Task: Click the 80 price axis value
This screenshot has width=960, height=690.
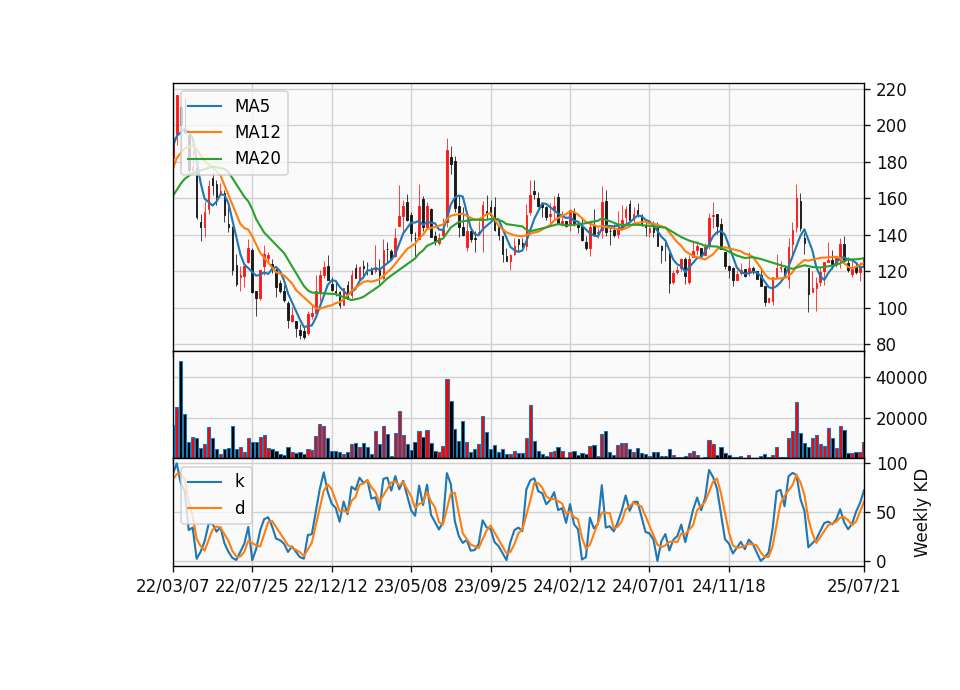Action: pos(887,345)
